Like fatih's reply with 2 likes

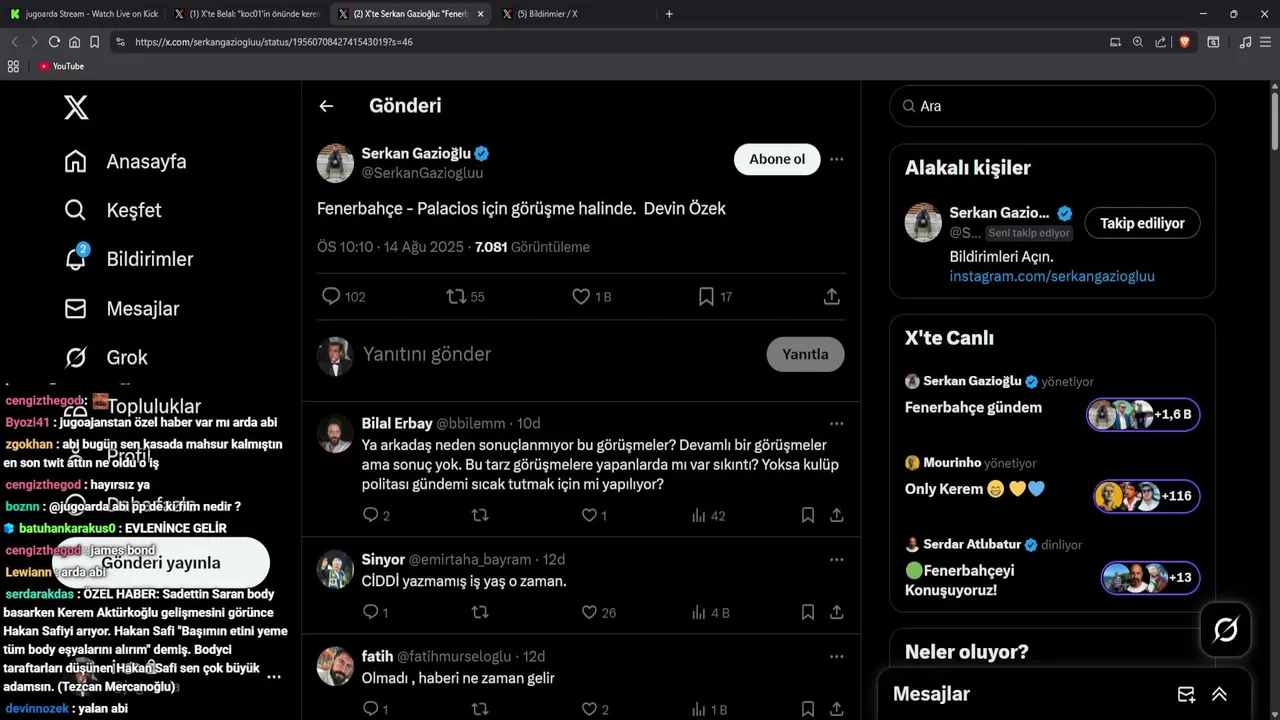pos(589,709)
